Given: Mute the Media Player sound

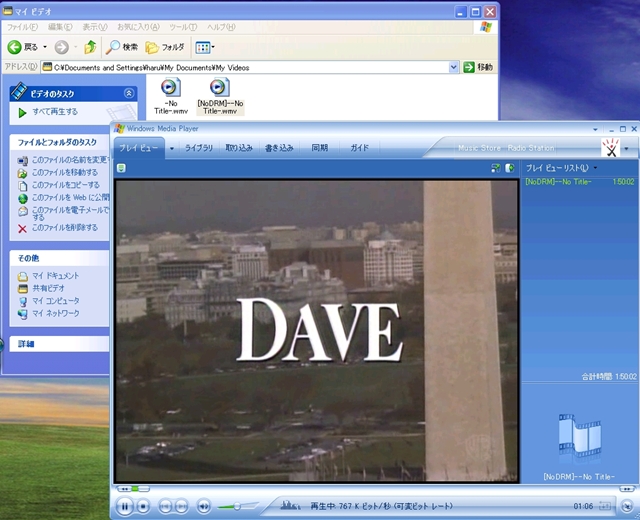Looking at the screenshot, I should tap(203, 507).
